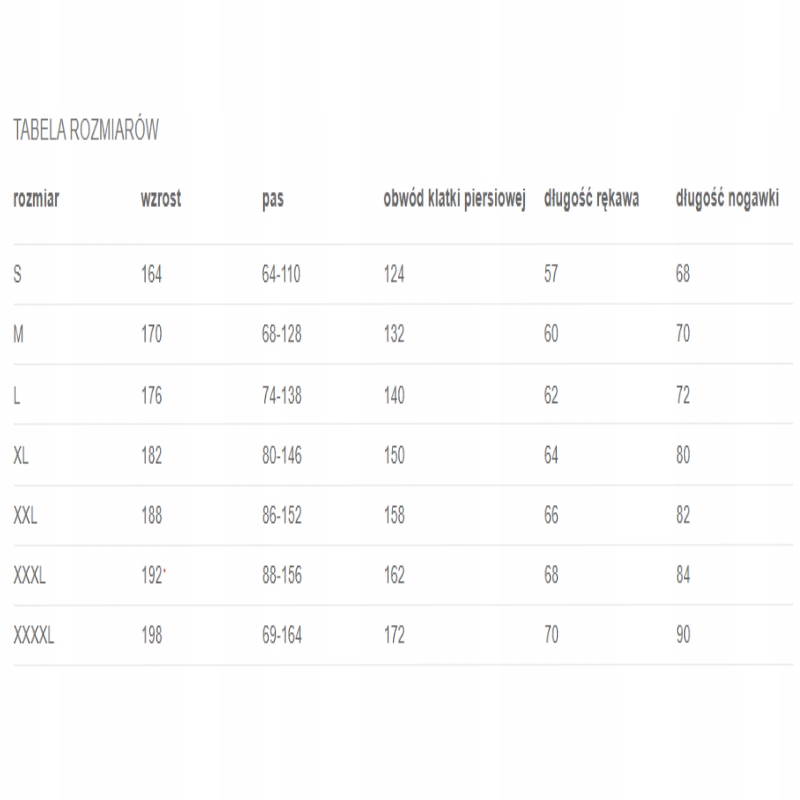Click the waist range 69-164
Image resolution: width=800 pixels, height=800 pixels.
283,635
